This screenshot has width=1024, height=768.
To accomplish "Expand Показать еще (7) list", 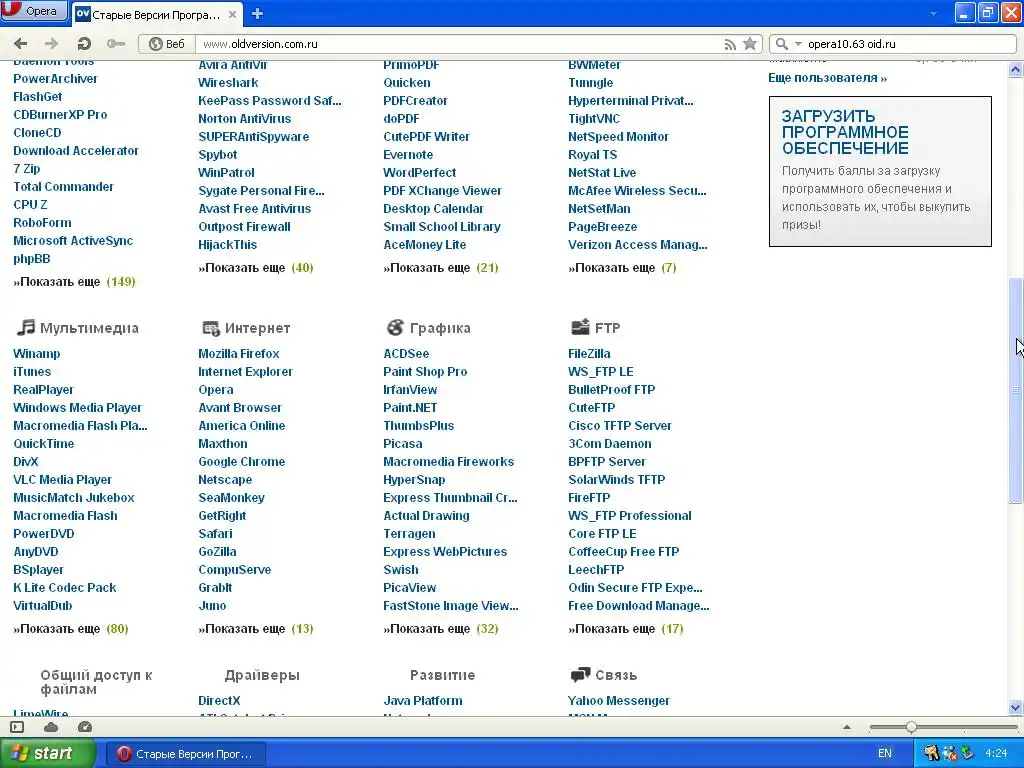I will click(x=622, y=268).
